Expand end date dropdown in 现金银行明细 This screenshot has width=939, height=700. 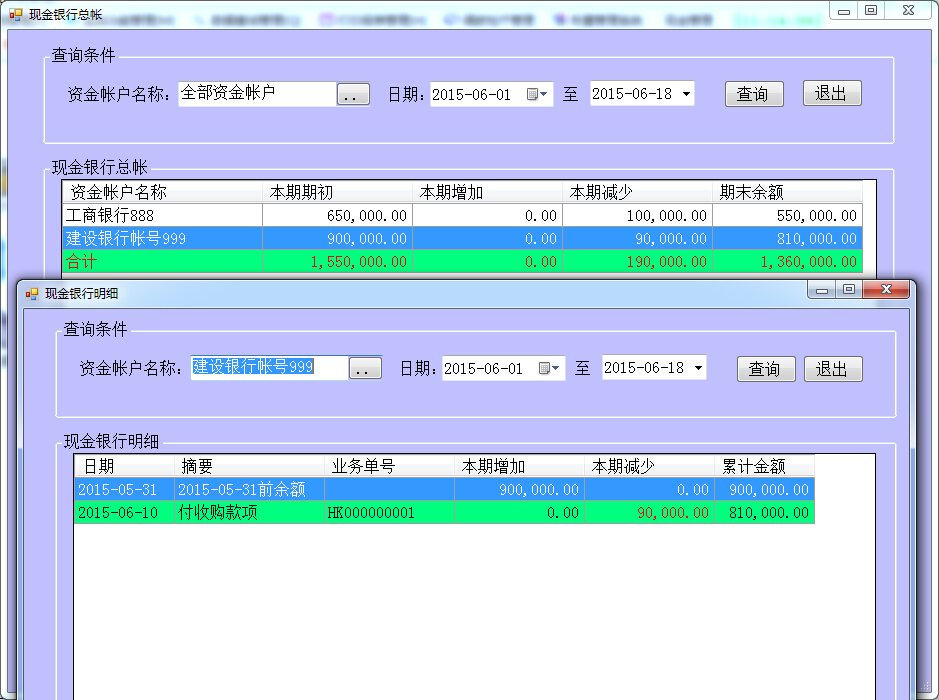click(697, 368)
